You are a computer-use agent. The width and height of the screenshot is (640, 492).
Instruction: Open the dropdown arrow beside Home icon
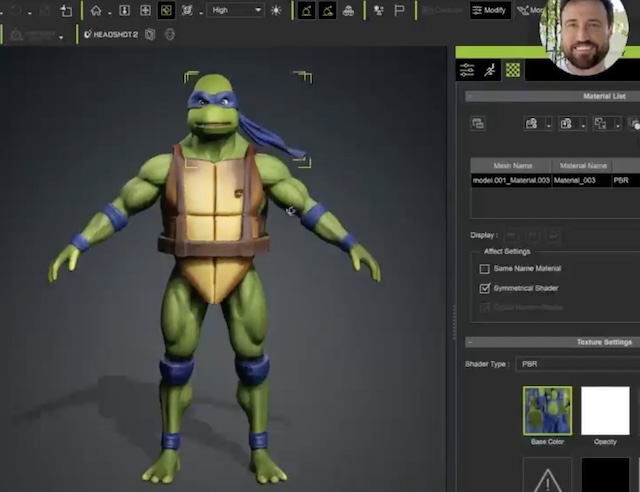(x=109, y=13)
